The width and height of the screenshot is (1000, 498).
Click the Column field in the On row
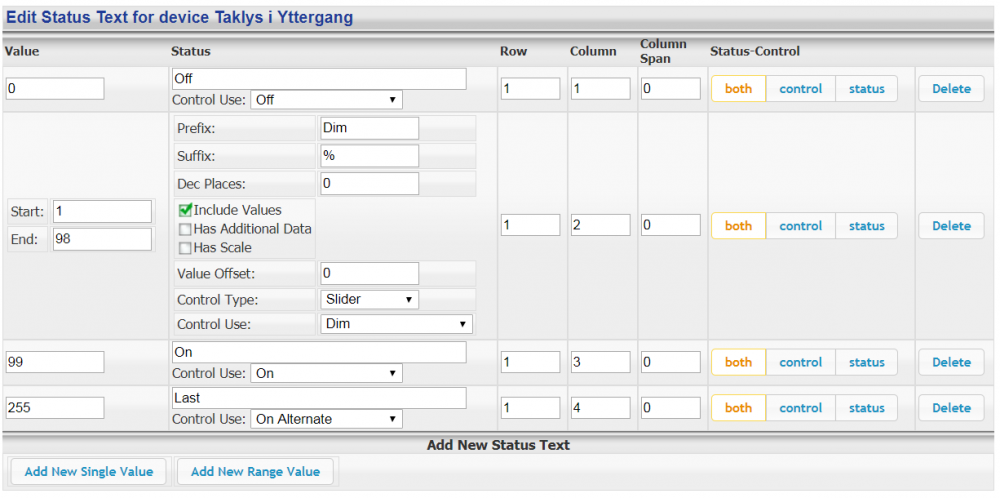[600, 363]
